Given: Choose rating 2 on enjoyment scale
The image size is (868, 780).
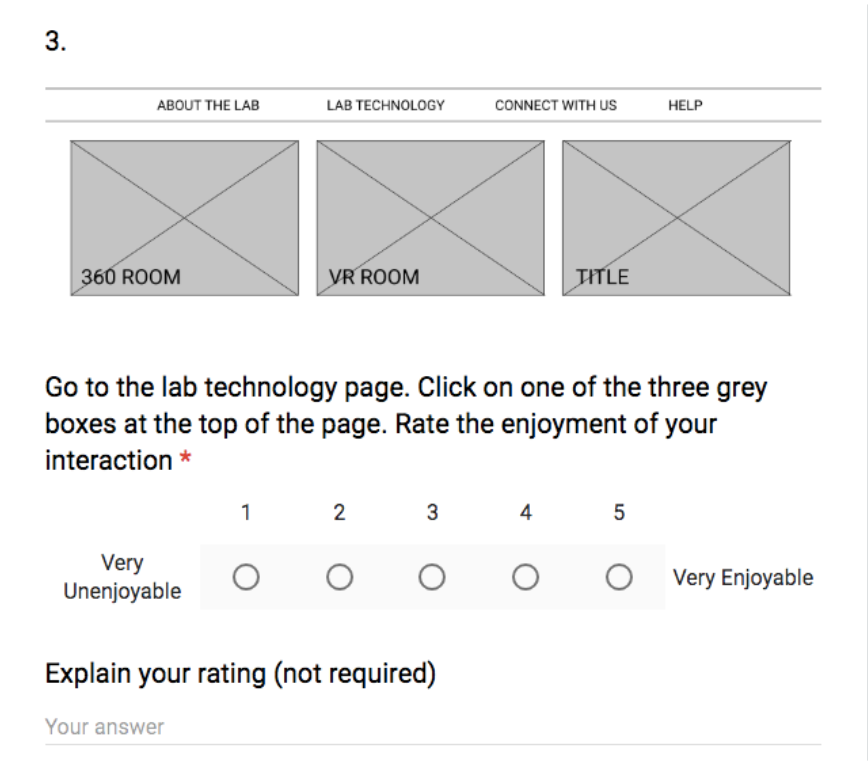Looking at the screenshot, I should [339, 577].
